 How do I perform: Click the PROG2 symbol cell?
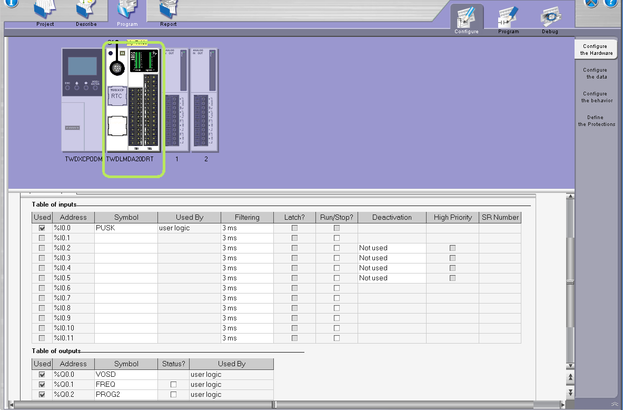pos(126,395)
